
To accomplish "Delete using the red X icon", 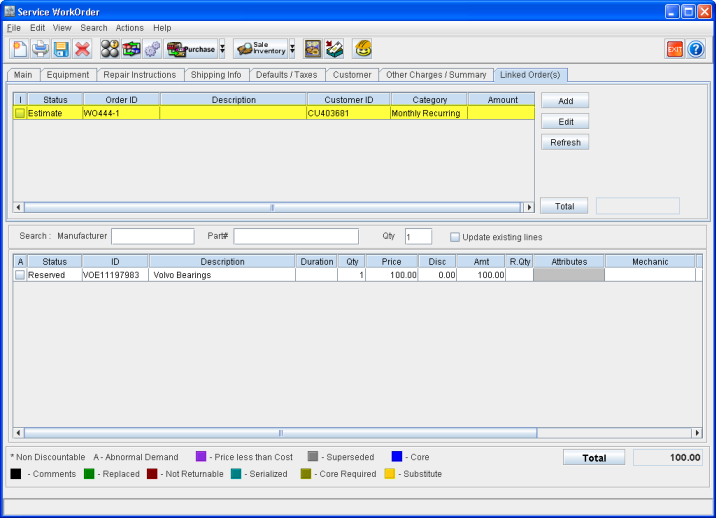I will click(82, 49).
